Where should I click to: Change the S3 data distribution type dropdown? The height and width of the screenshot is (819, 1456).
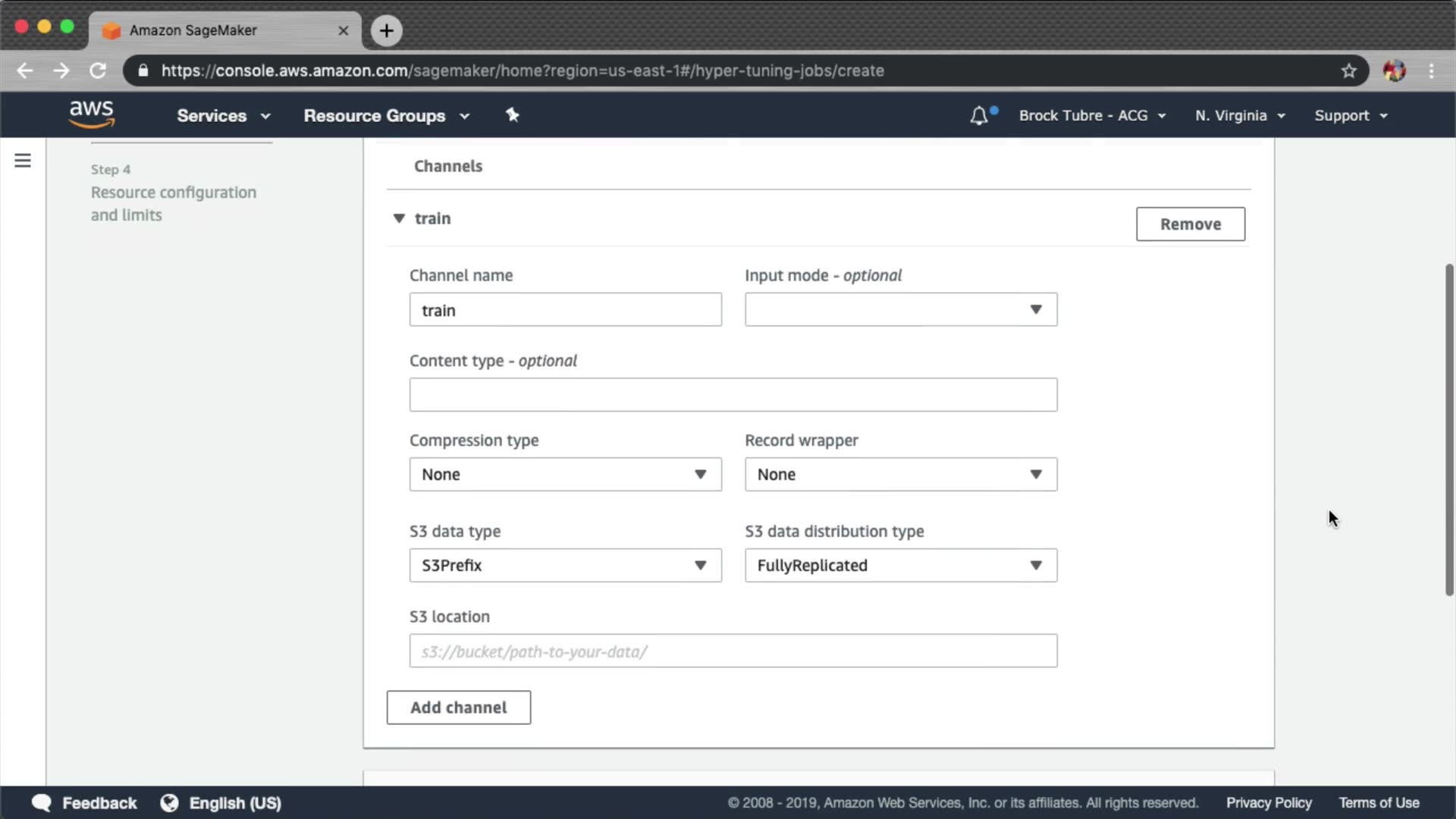pos(900,565)
